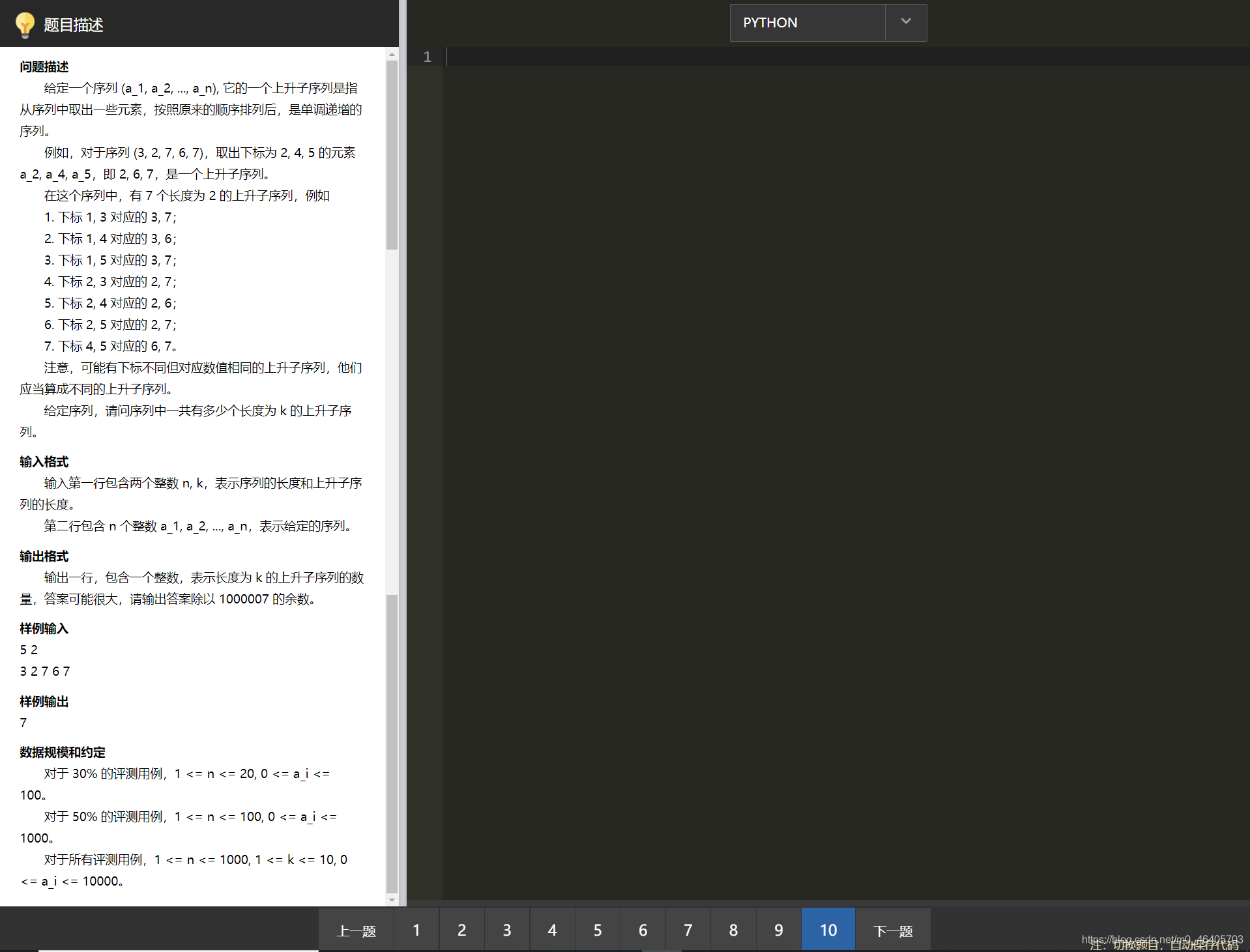Select the active question 10 tab
This screenshot has width=1250, height=952.
tap(828, 930)
